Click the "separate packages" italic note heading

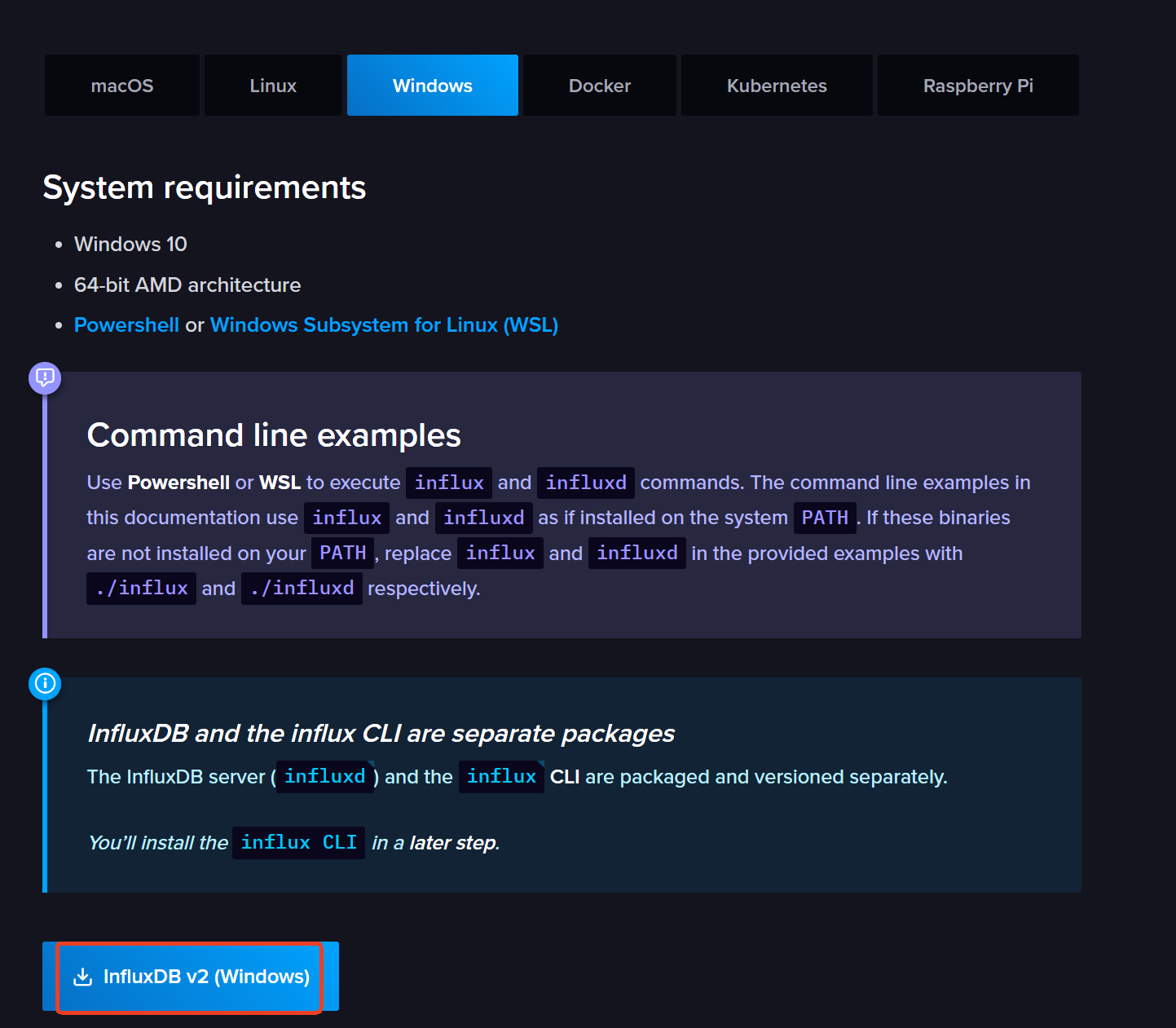coord(381,734)
